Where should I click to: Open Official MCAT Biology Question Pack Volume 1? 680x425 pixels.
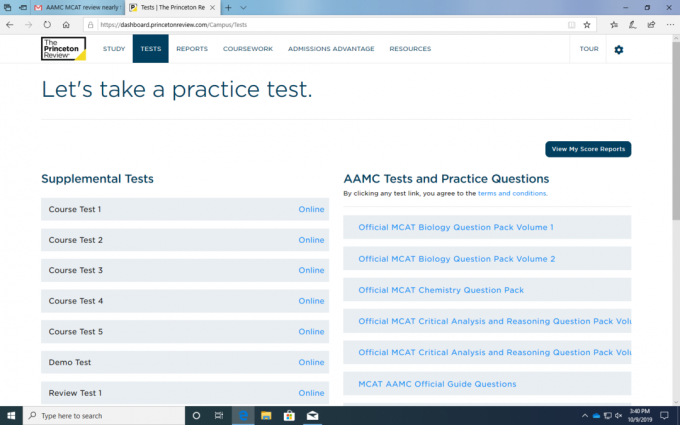pos(456,227)
